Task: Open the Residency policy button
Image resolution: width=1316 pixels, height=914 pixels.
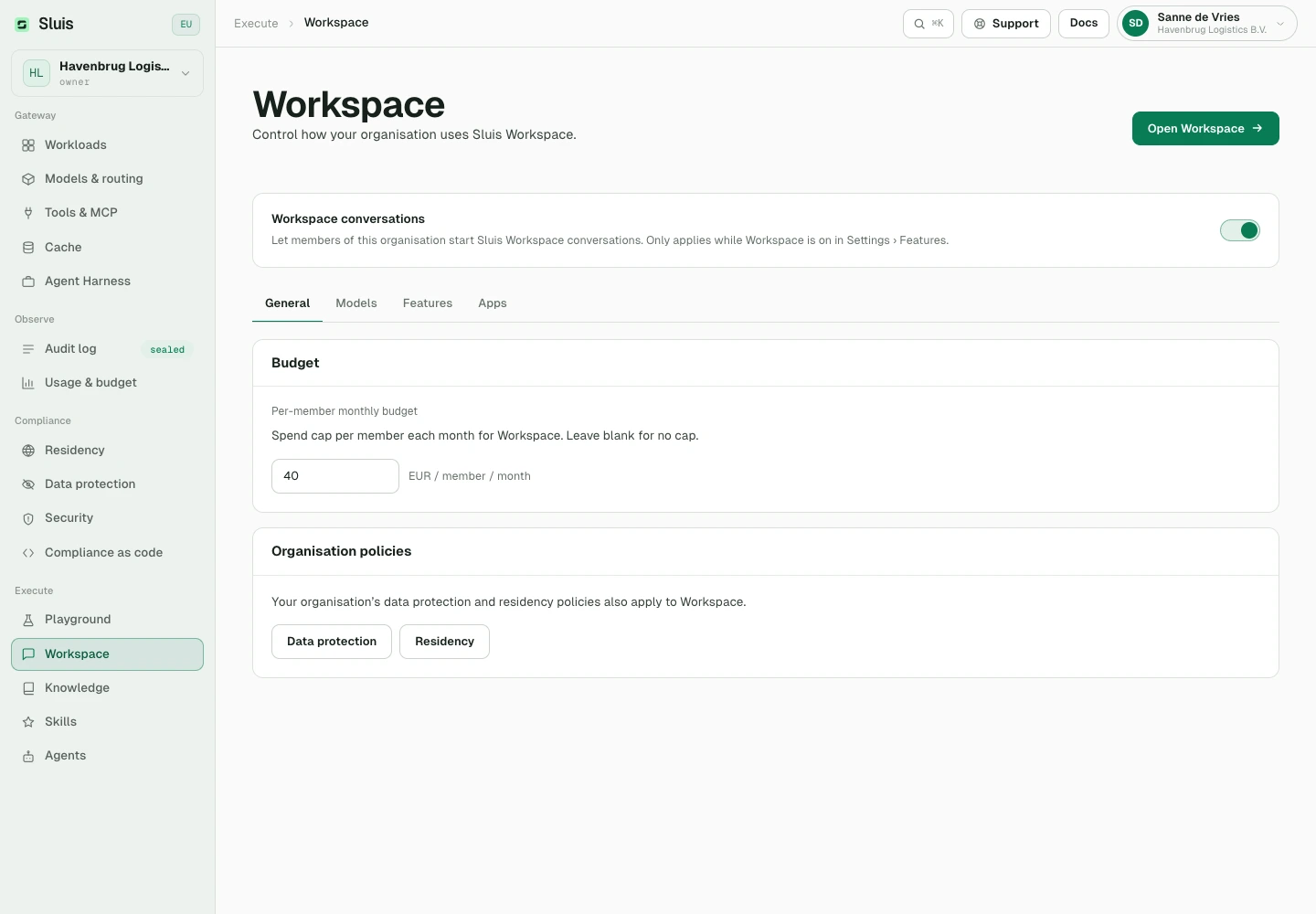Action: (x=444, y=642)
